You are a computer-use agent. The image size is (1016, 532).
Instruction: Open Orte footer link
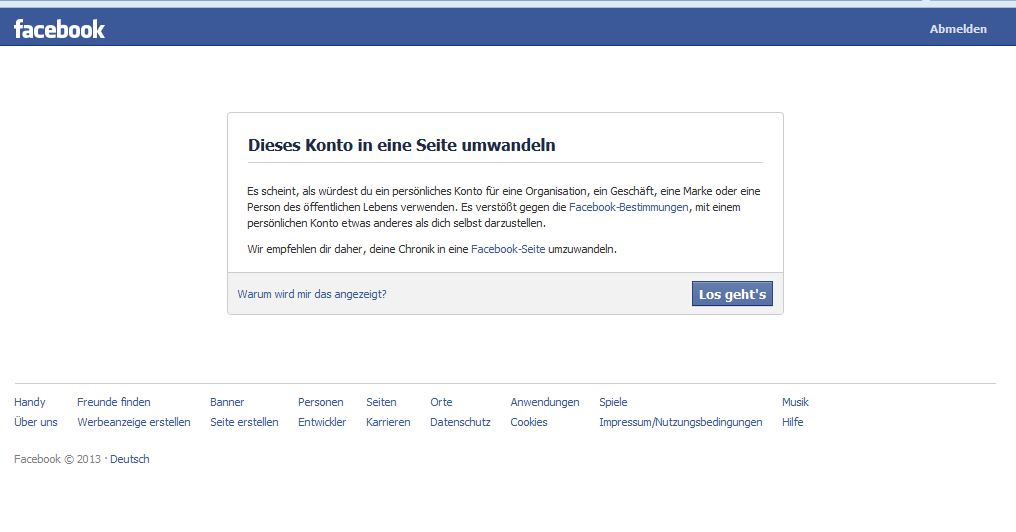tap(441, 402)
